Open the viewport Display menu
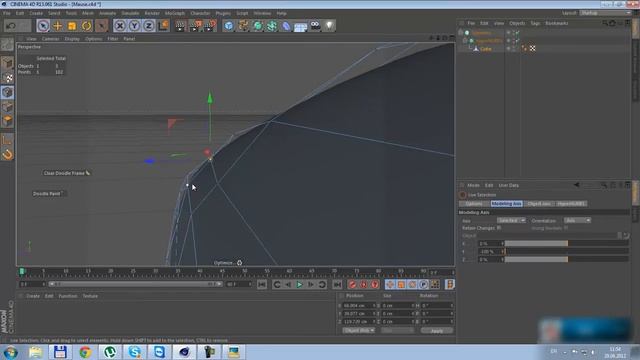The height and width of the screenshot is (360, 640). (x=72, y=39)
